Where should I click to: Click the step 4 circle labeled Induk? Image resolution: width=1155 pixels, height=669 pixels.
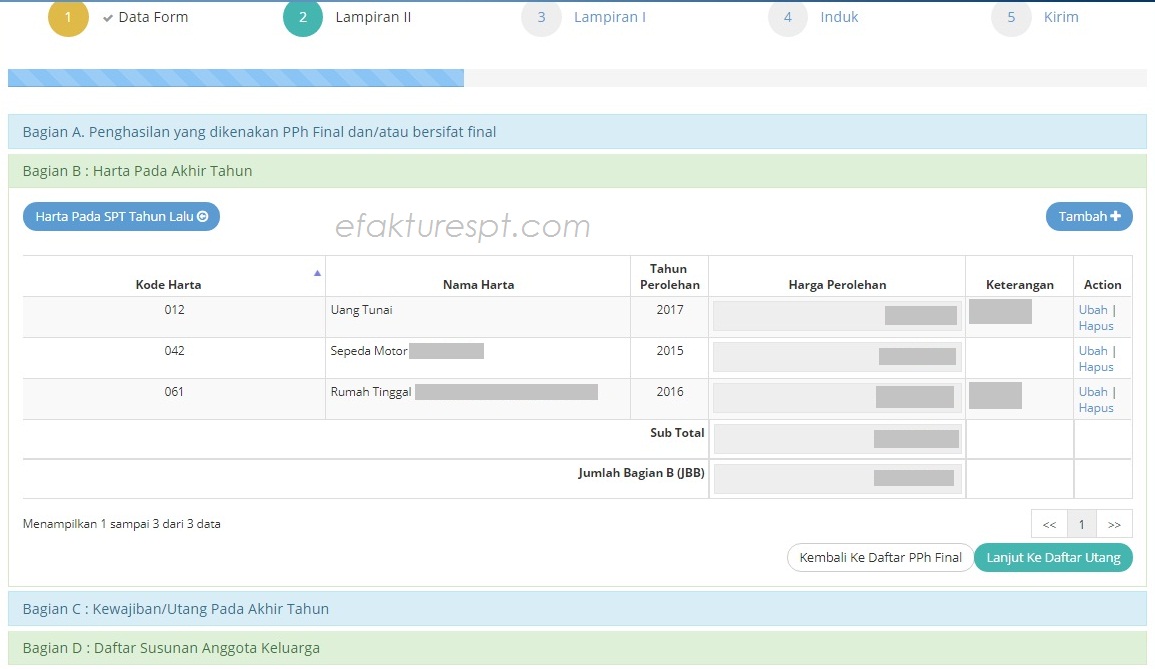click(x=787, y=17)
